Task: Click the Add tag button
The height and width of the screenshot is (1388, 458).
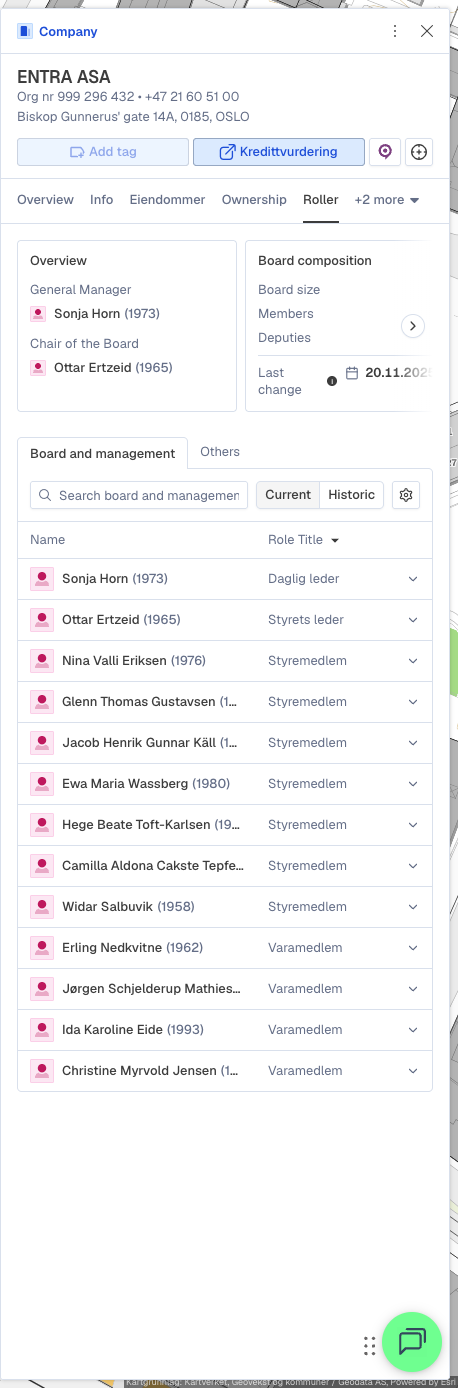Action: [103, 152]
